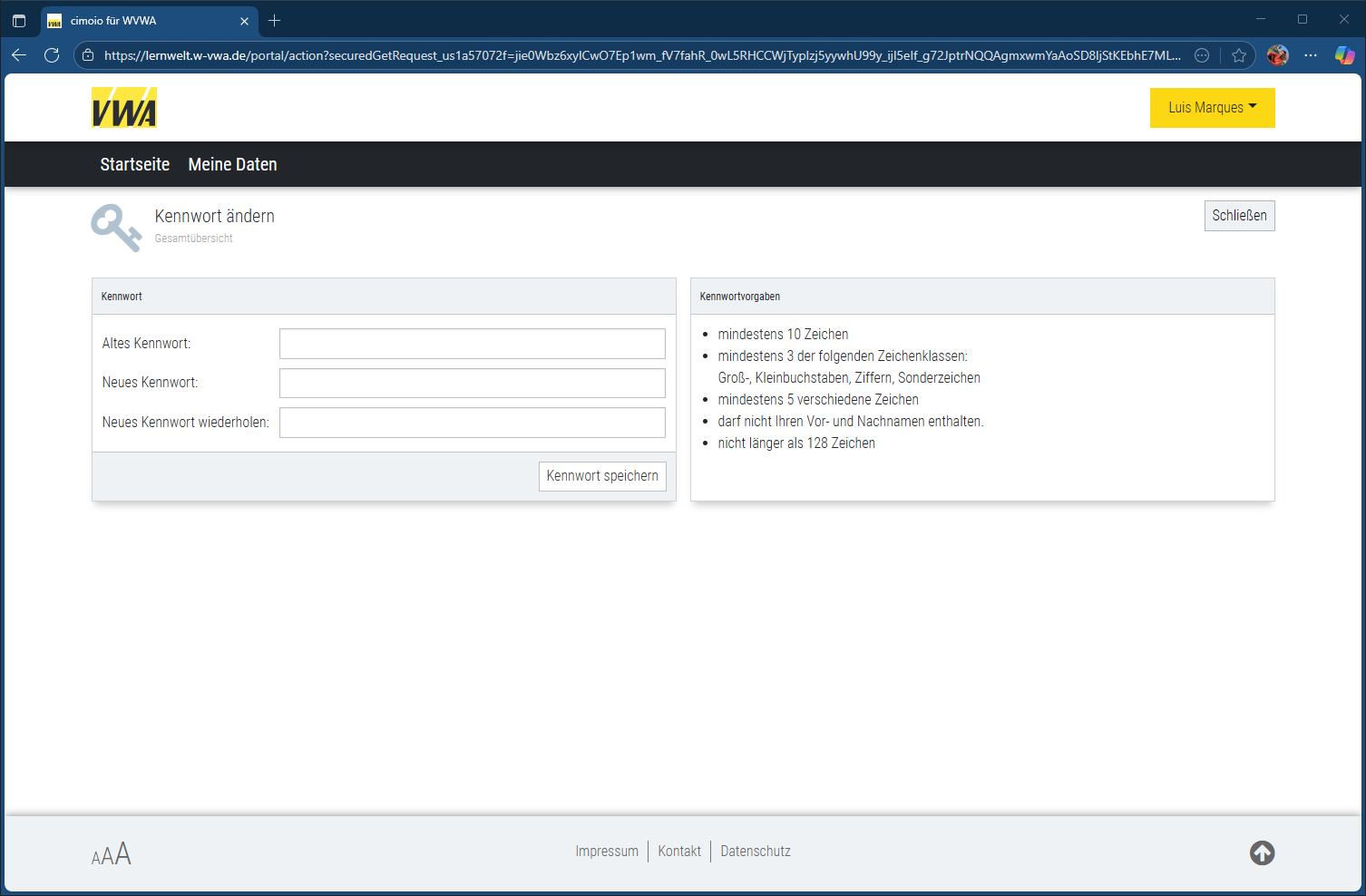Image resolution: width=1366 pixels, height=896 pixels.
Task: Open the Meine Daten menu item
Action: click(x=232, y=164)
